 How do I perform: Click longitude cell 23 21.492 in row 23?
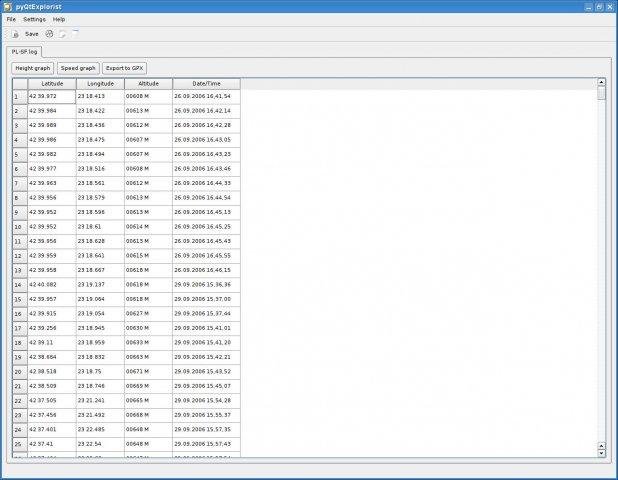pyautogui.click(x=101, y=415)
